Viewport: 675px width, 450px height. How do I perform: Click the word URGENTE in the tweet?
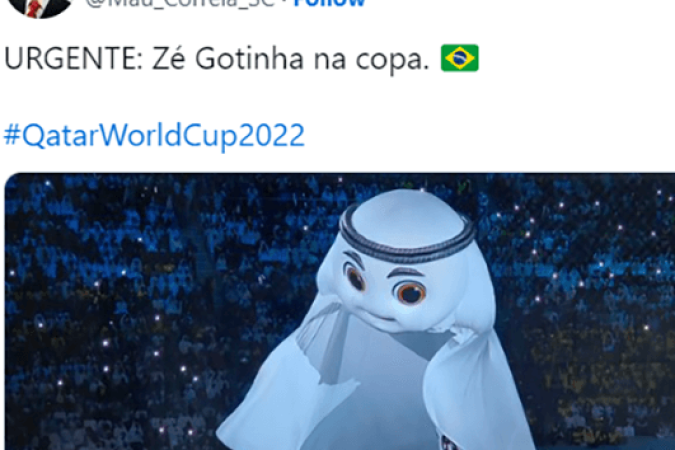73,59
